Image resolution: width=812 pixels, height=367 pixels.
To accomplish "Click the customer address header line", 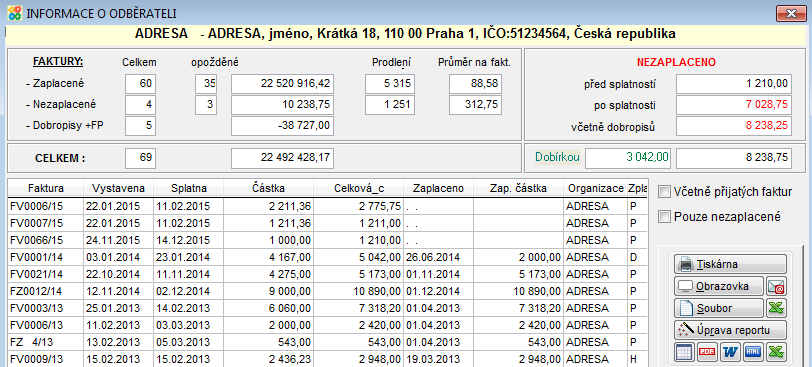I will (x=405, y=35).
